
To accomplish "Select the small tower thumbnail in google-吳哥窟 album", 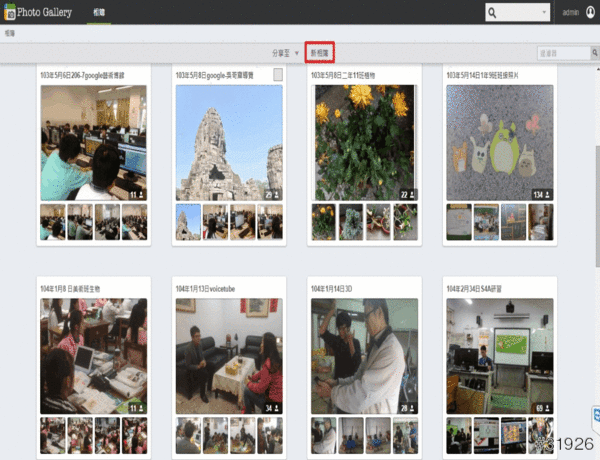I will pos(188,222).
